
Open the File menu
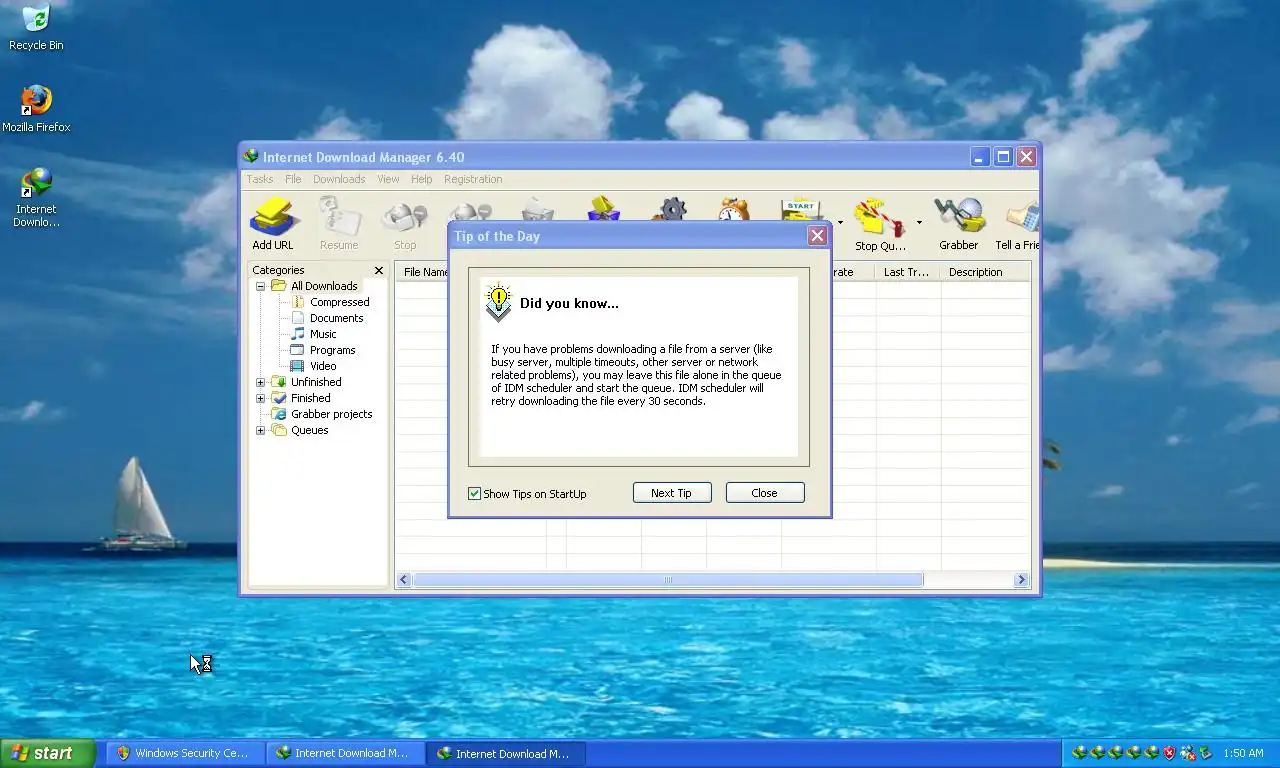click(x=293, y=179)
